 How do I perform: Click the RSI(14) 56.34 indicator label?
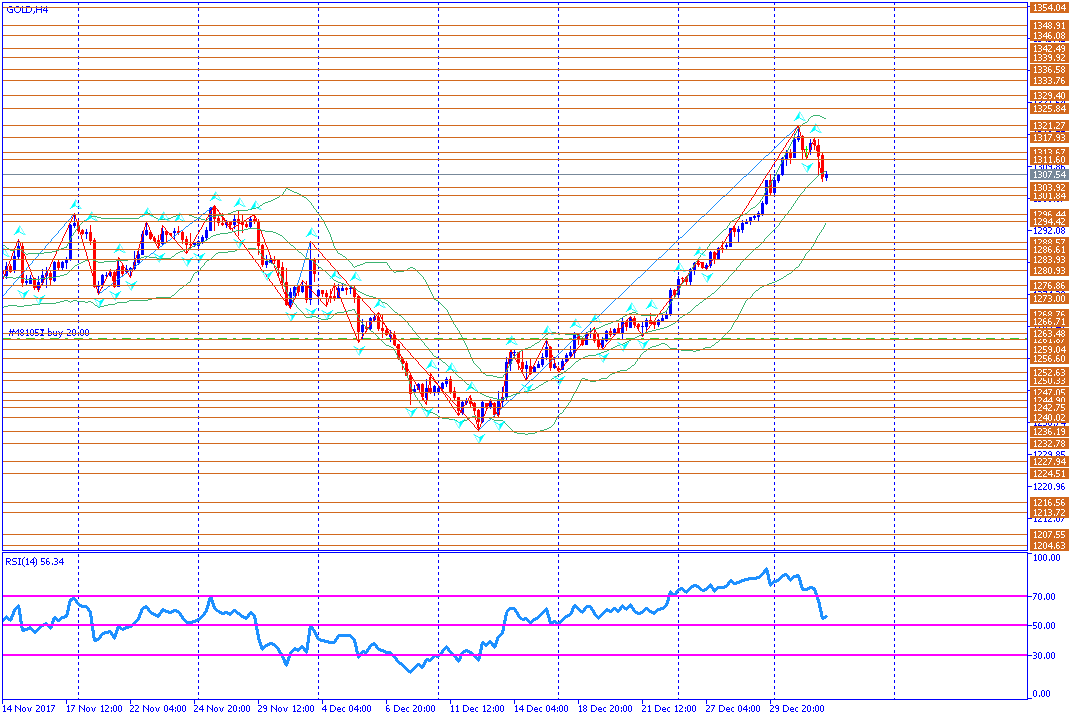pos(34,562)
